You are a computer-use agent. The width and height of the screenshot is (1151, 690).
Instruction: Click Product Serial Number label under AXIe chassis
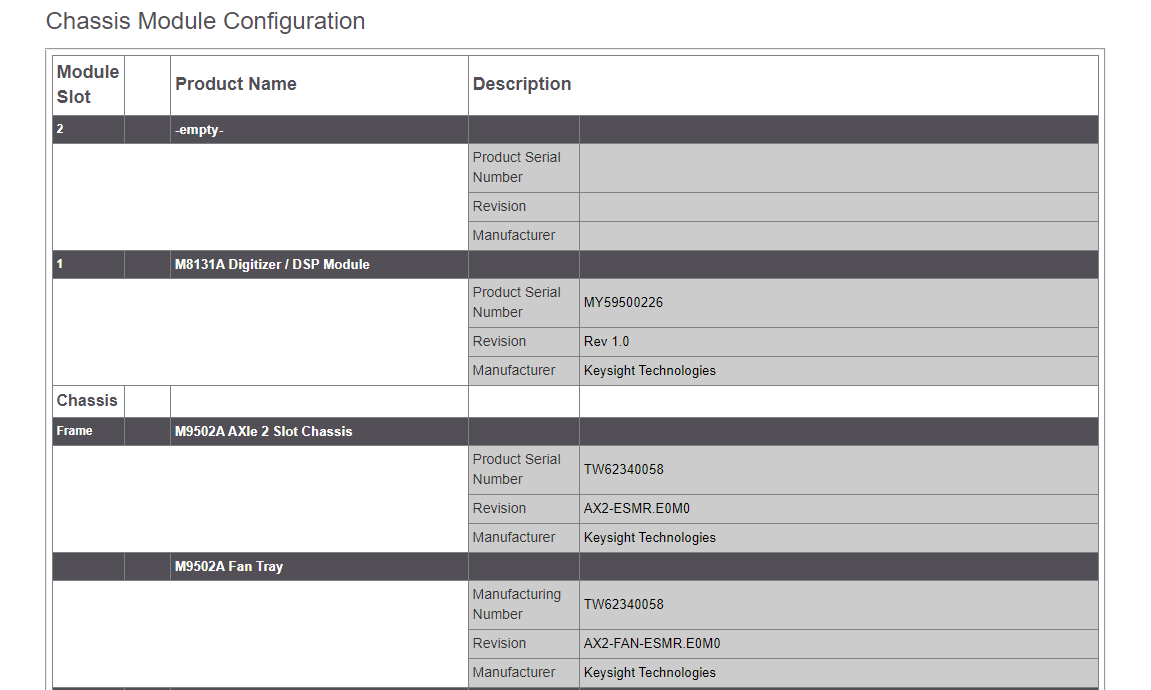click(517, 469)
